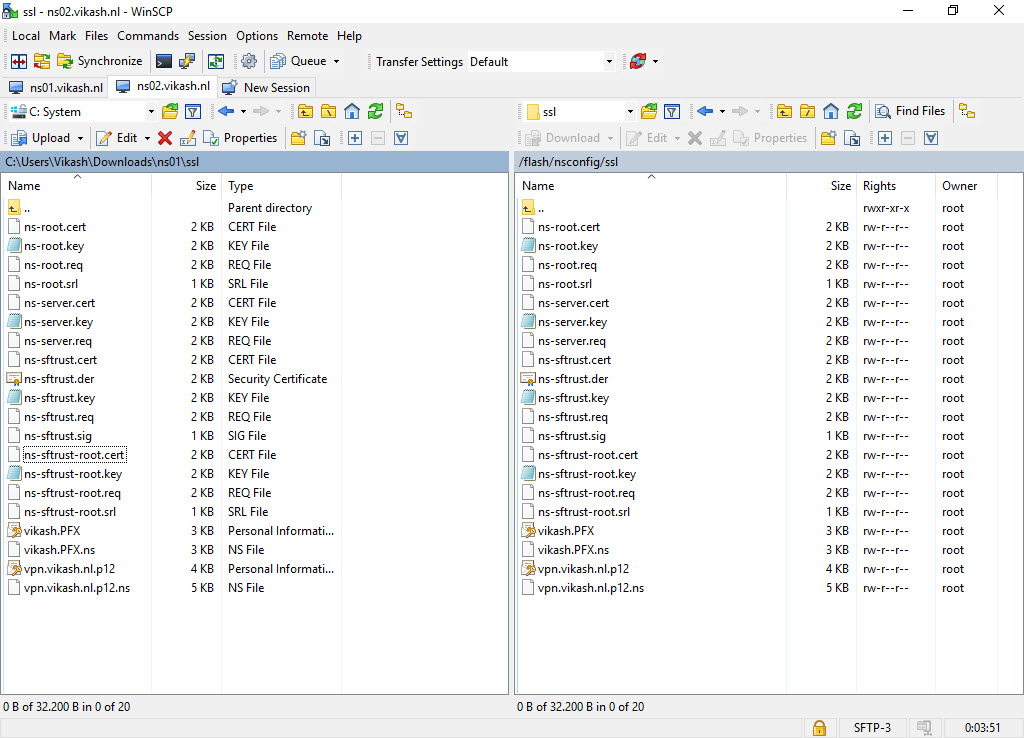
Task: Open directory icon in local panel toolbar
Action: [x=170, y=112]
